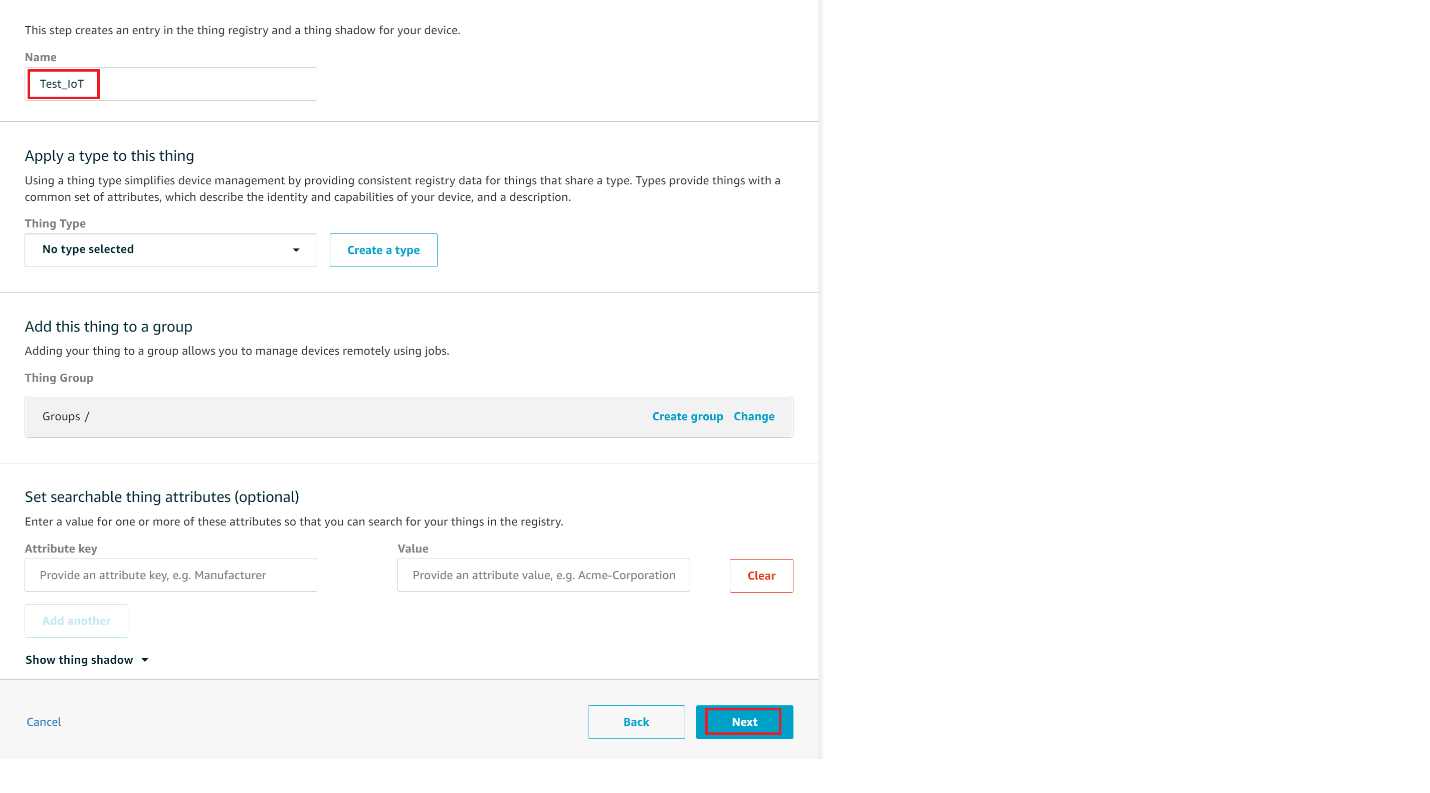This screenshot has height=793, width=1430.
Task: Click the "Name" field label
Action: click(x=41, y=57)
